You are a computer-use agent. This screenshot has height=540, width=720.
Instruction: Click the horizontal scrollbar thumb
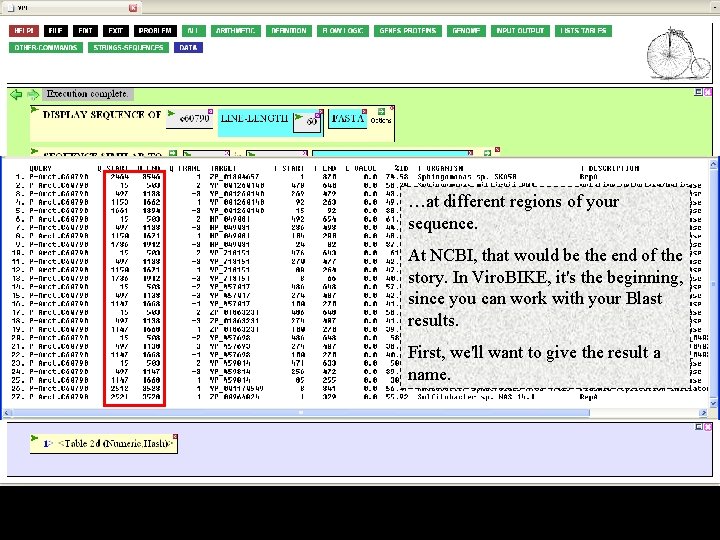pyautogui.click(x=301, y=413)
